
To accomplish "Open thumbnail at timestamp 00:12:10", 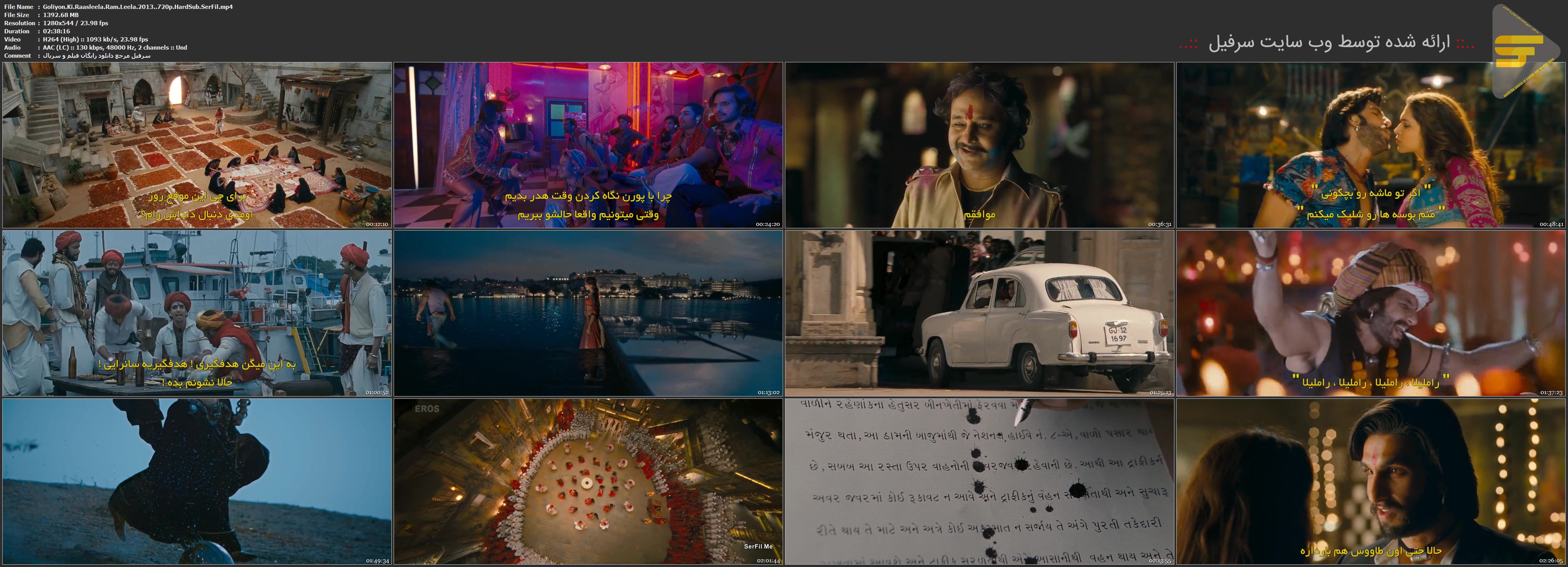I will (x=196, y=145).
